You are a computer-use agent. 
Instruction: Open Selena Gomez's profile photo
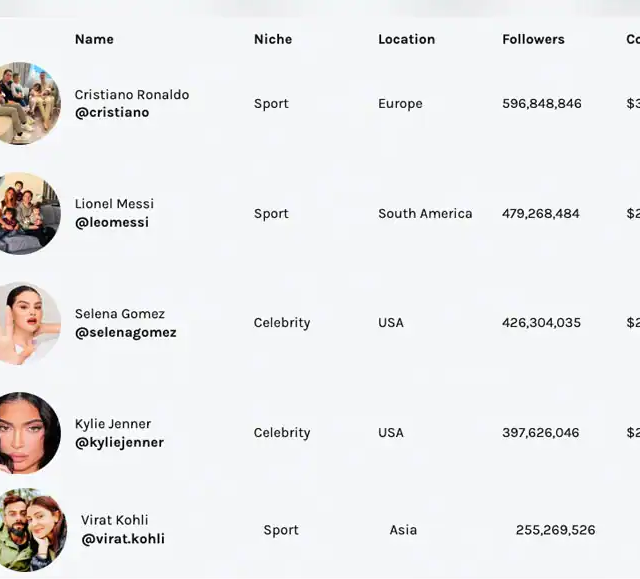(29, 323)
